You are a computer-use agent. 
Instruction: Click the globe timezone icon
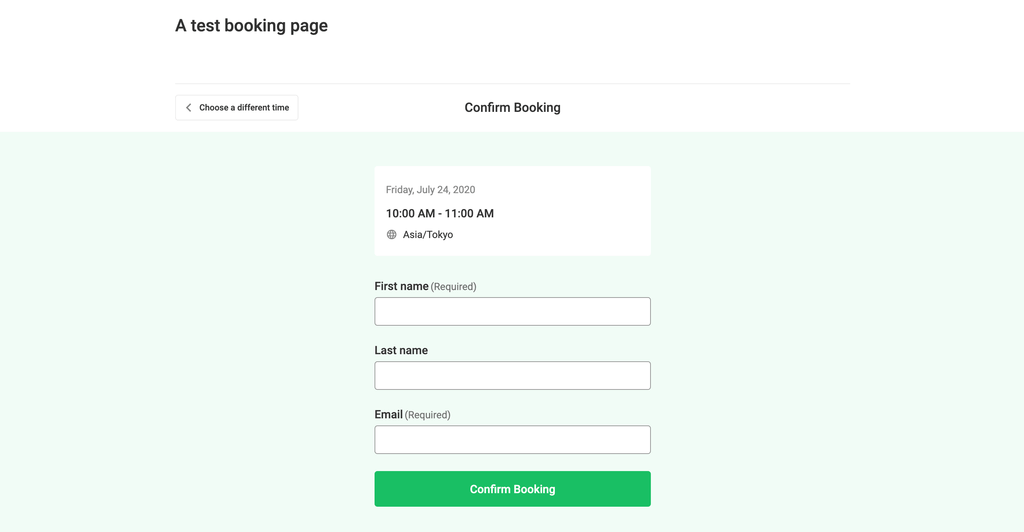[x=391, y=234]
